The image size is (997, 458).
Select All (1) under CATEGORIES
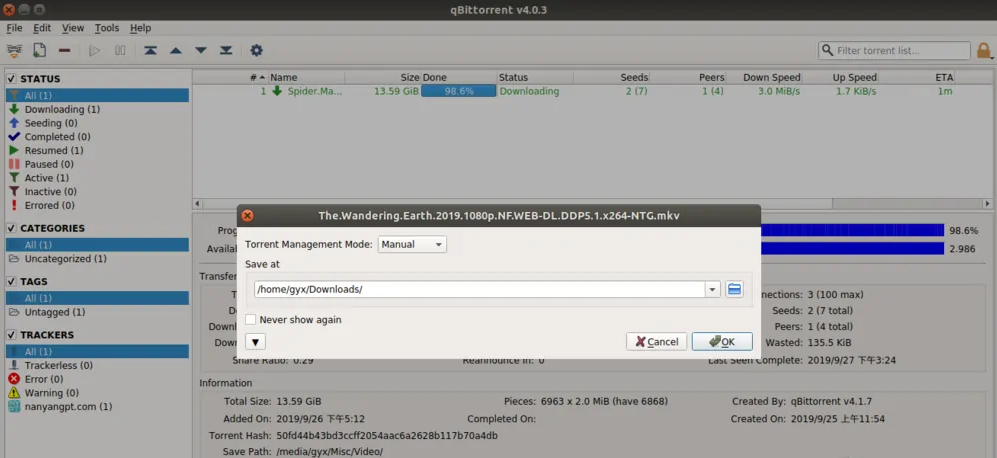coord(97,245)
